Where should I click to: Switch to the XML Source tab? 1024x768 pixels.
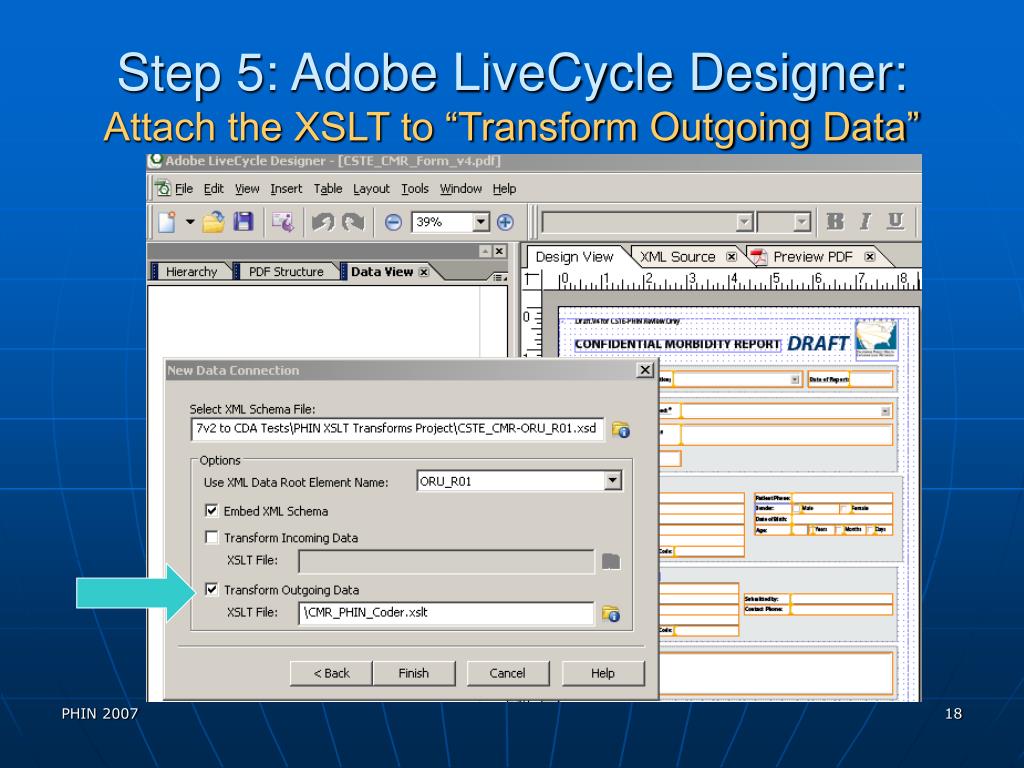[x=677, y=257]
